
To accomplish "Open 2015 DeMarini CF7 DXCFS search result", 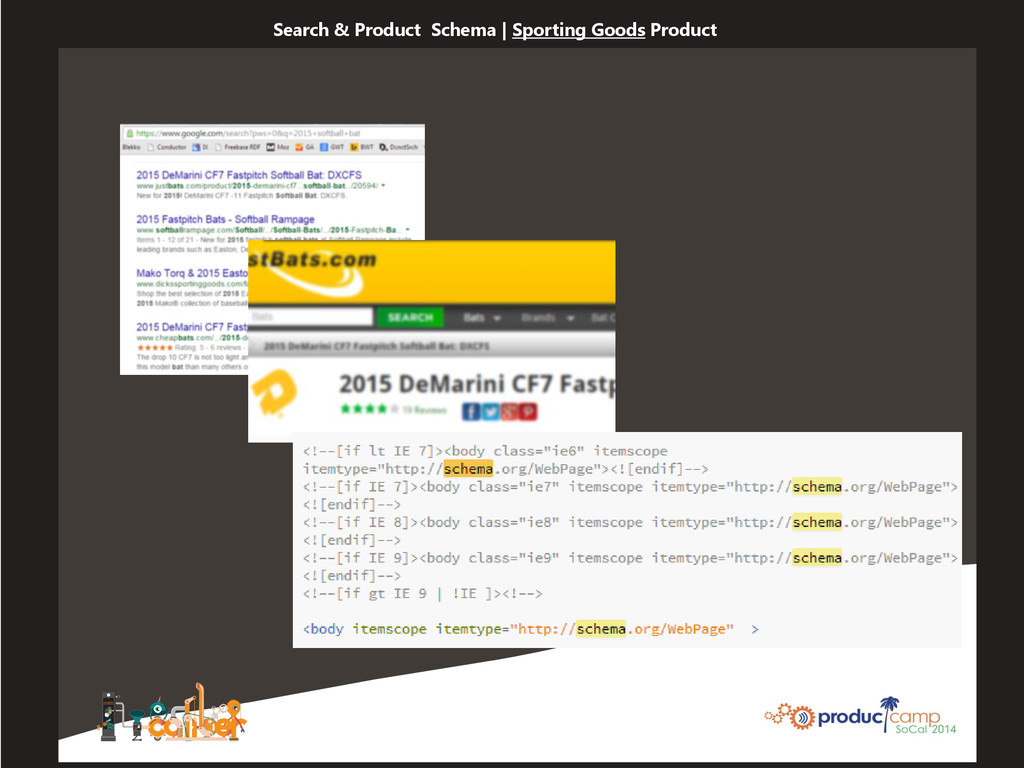I will [x=249, y=175].
